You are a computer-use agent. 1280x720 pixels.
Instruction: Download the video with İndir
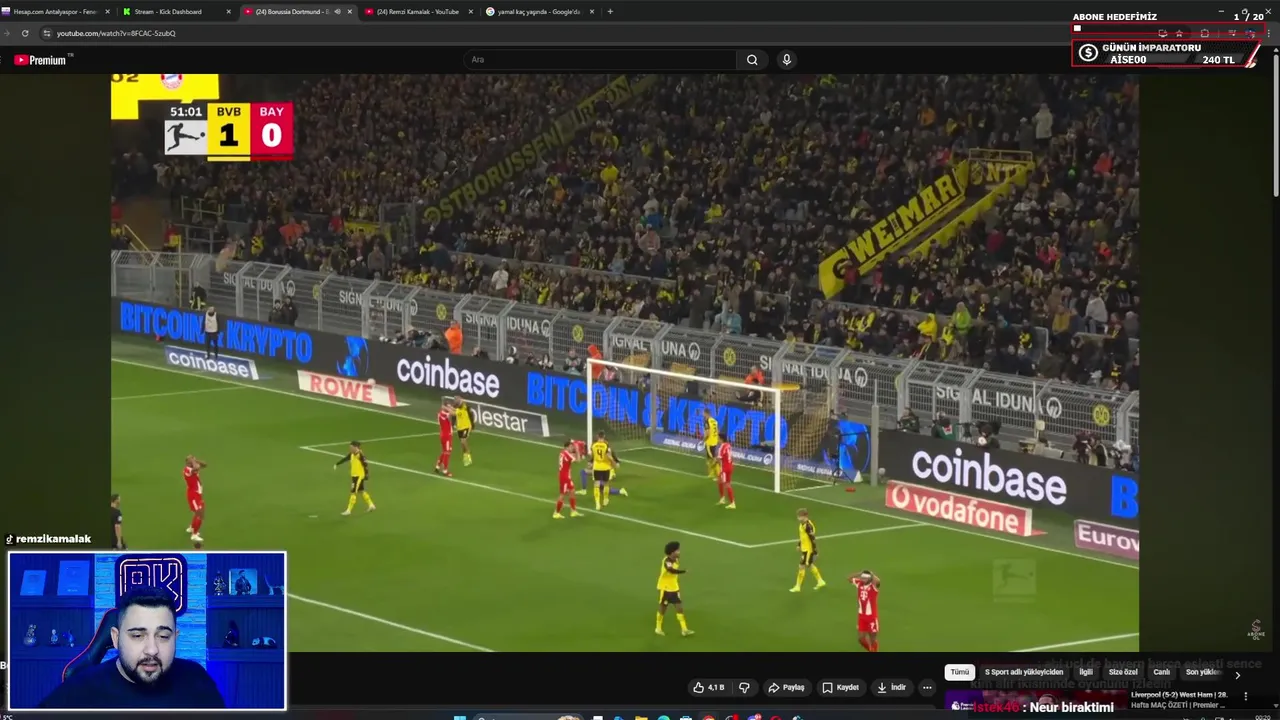coord(891,687)
